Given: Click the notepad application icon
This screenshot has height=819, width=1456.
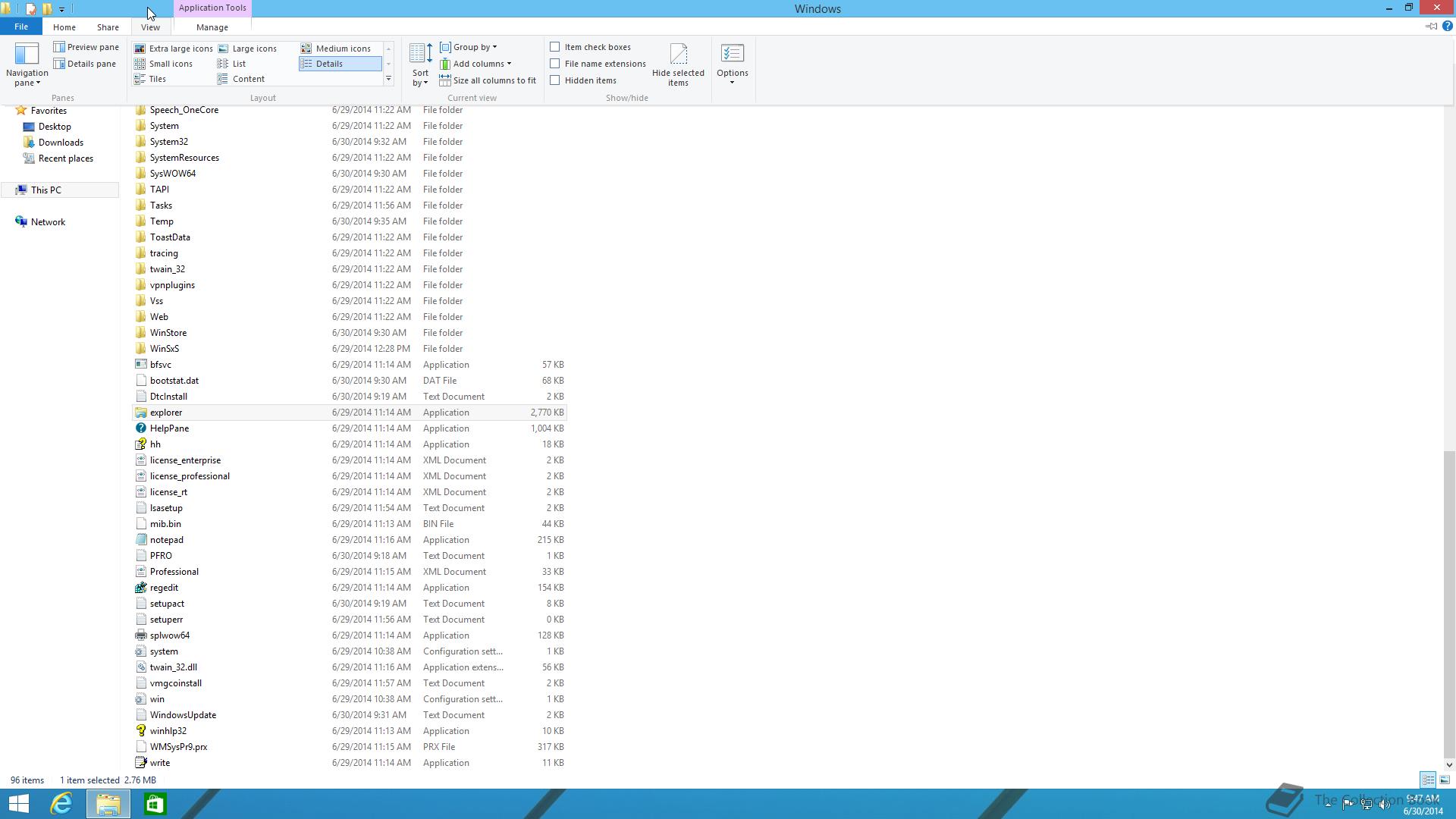Looking at the screenshot, I should pos(140,540).
